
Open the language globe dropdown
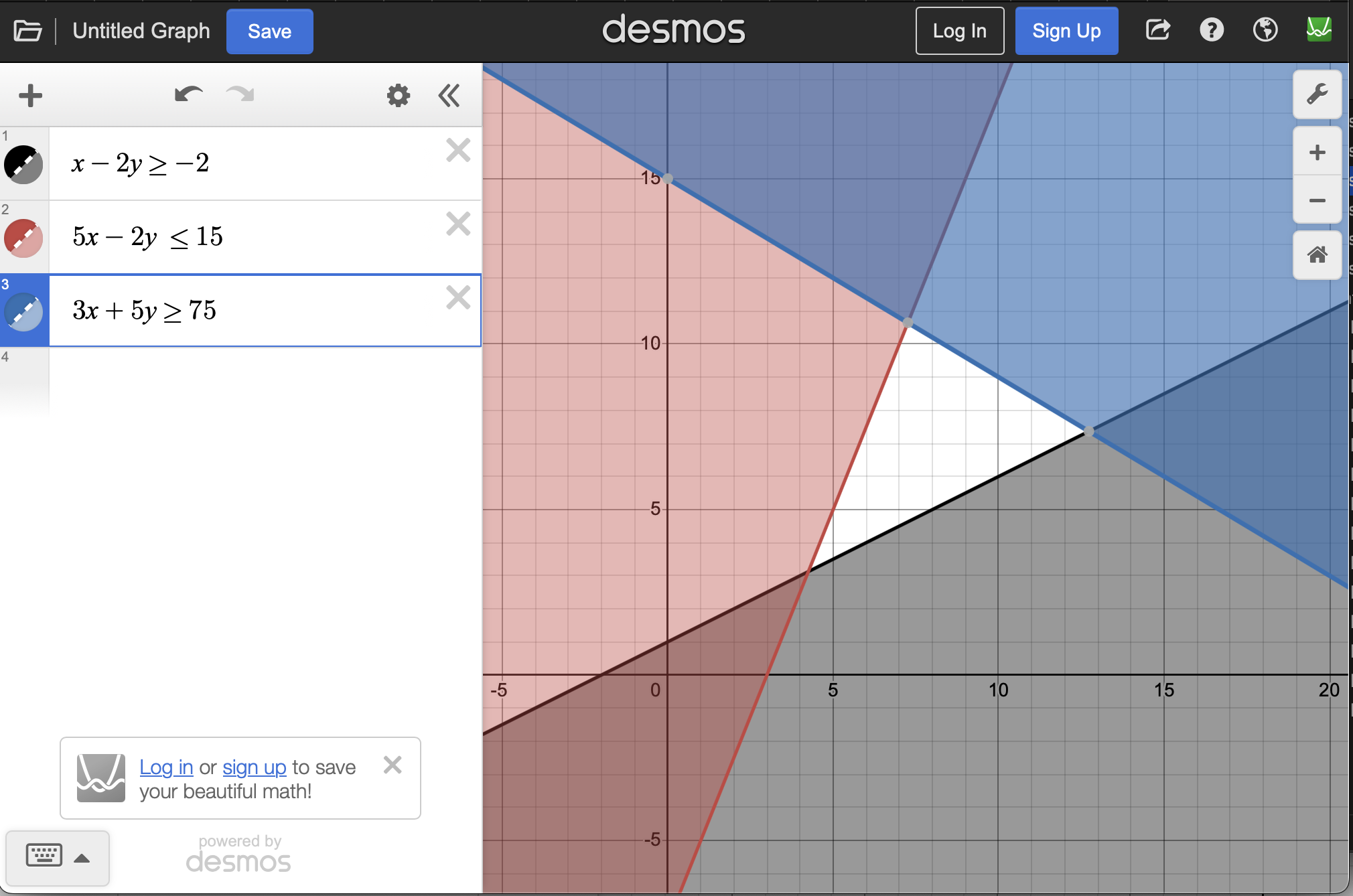(1265, 30)
